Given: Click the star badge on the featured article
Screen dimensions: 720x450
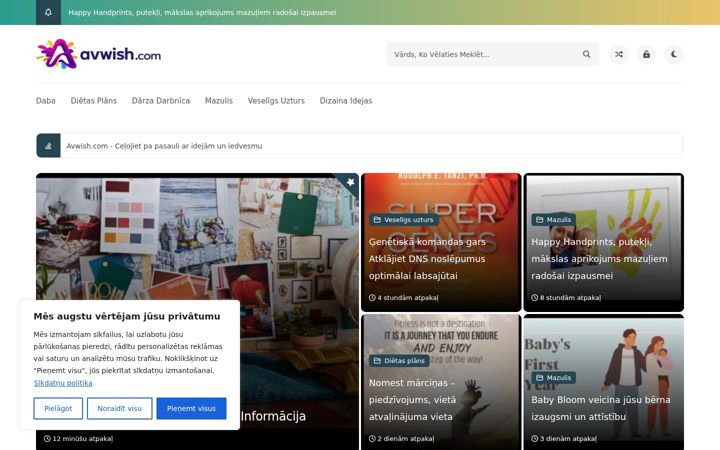Looking at the screenshot, I should 350,182.
